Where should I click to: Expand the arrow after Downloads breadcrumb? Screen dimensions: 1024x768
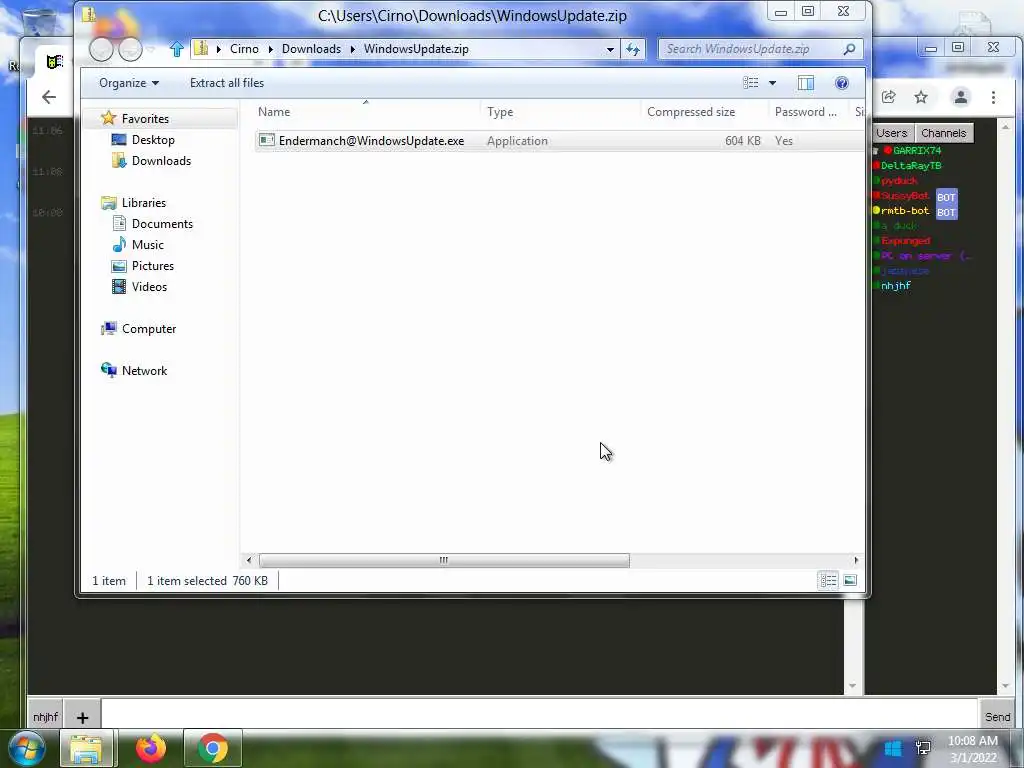pos(353,49)
